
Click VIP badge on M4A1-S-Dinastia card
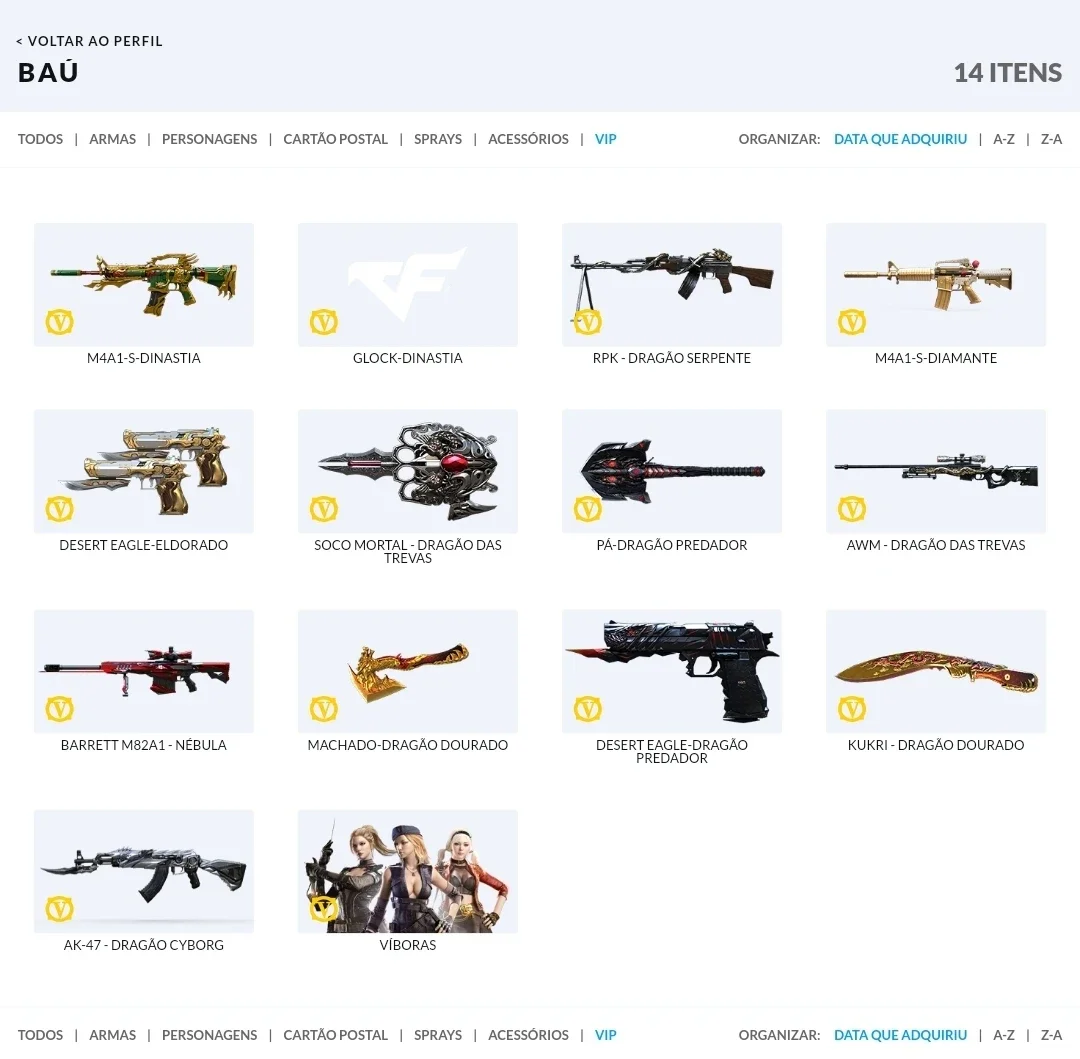click(60, 322)
